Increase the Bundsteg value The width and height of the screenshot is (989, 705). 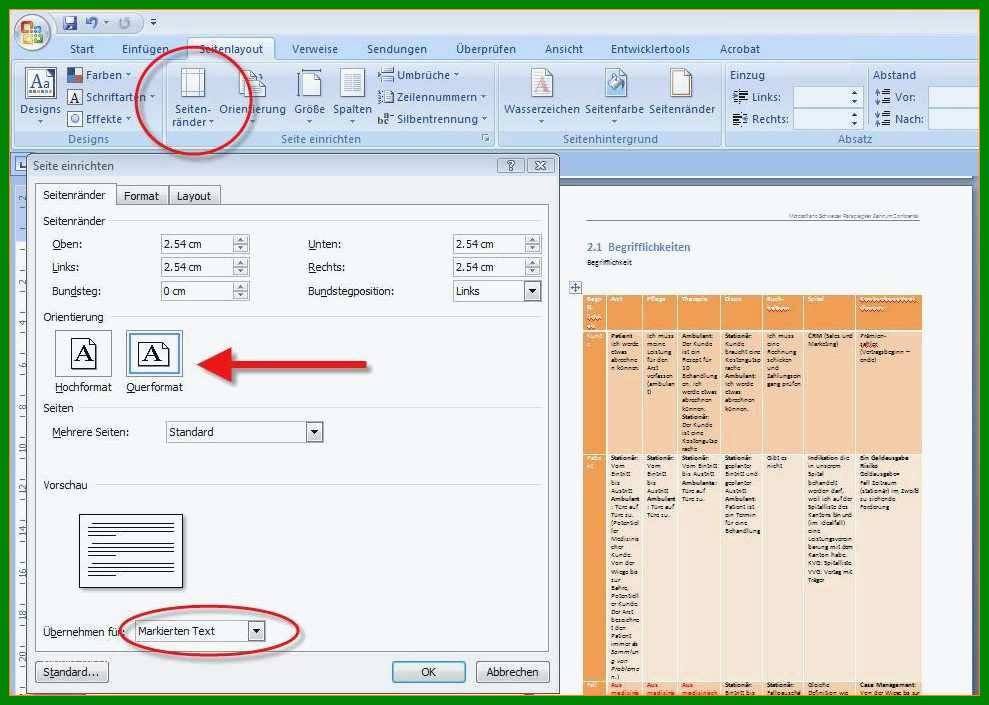240,287
